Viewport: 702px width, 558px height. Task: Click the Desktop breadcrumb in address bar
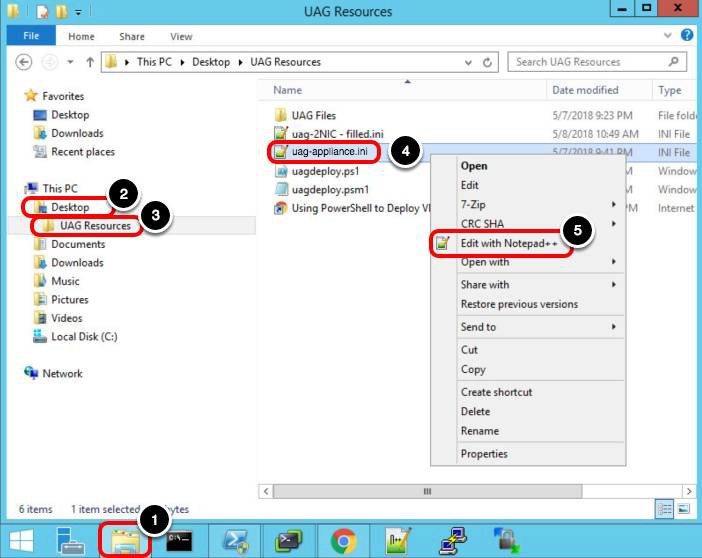pyautogui.click(x=211, y=62)
